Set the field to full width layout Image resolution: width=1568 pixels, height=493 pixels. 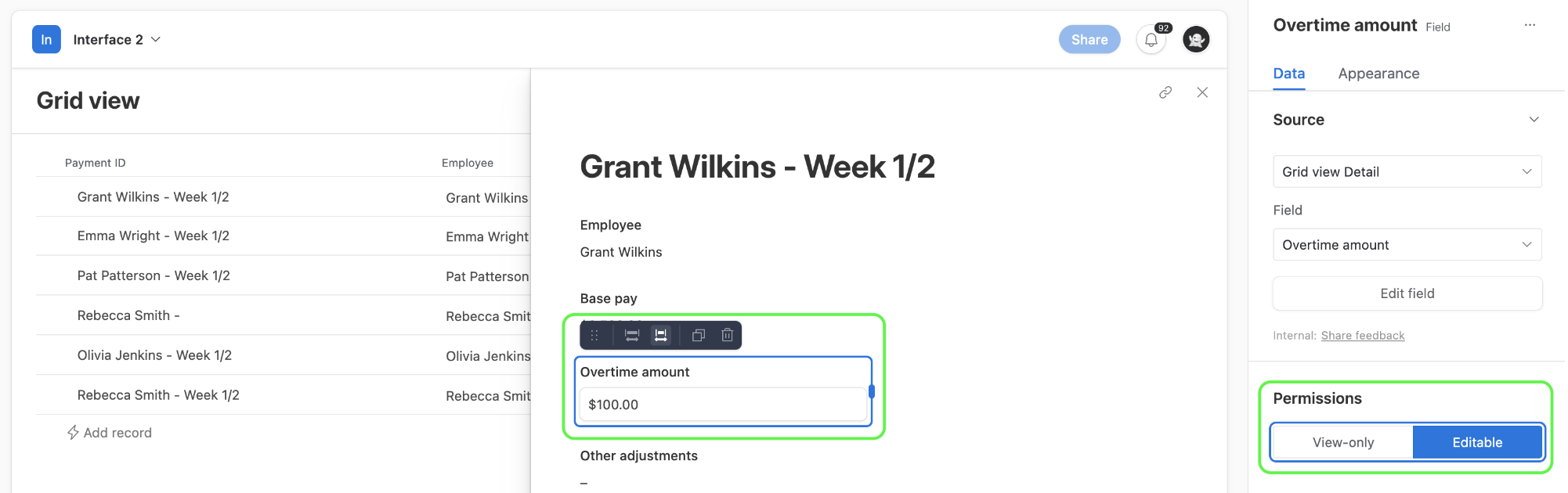pyautogui.click(x=632, y=335)
